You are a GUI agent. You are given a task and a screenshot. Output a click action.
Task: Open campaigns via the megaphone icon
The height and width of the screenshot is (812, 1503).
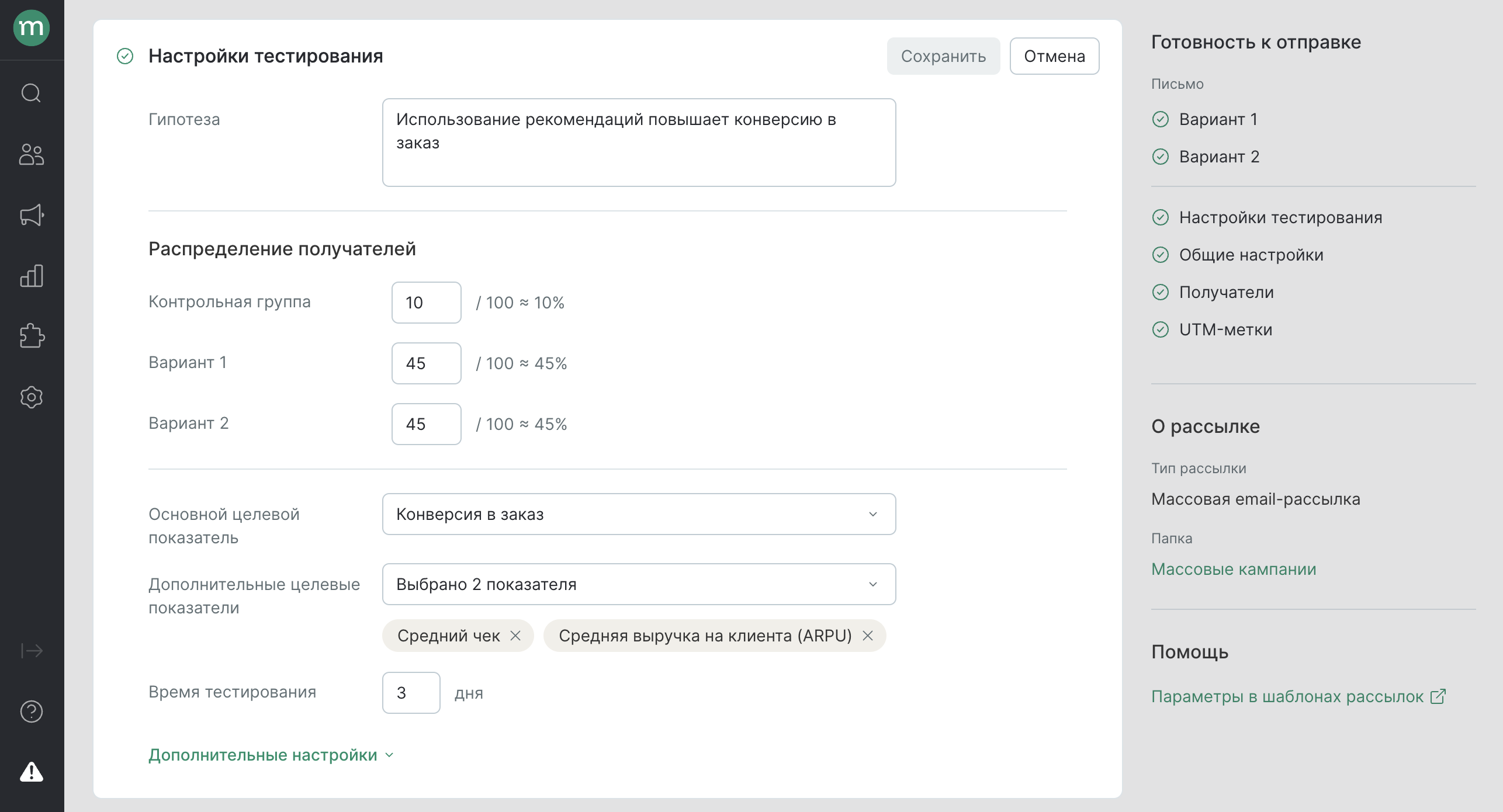tap(32, 215)
